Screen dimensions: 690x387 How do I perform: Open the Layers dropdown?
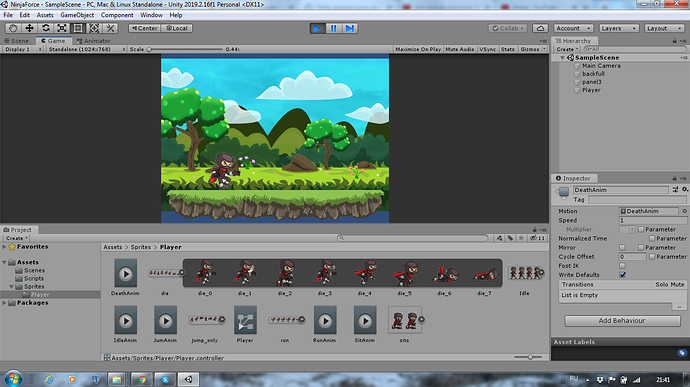(x=618, y=28)
